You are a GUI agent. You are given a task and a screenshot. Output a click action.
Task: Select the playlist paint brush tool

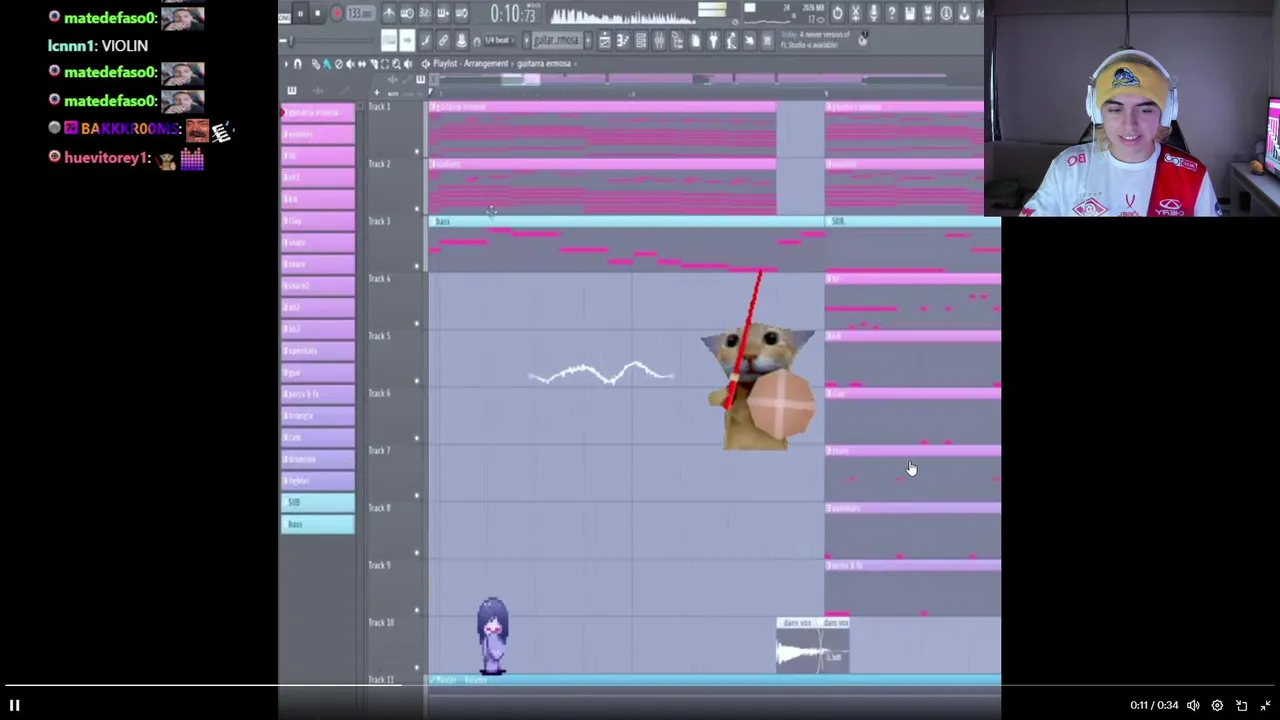pyautogui.click(x=327, y=64)
